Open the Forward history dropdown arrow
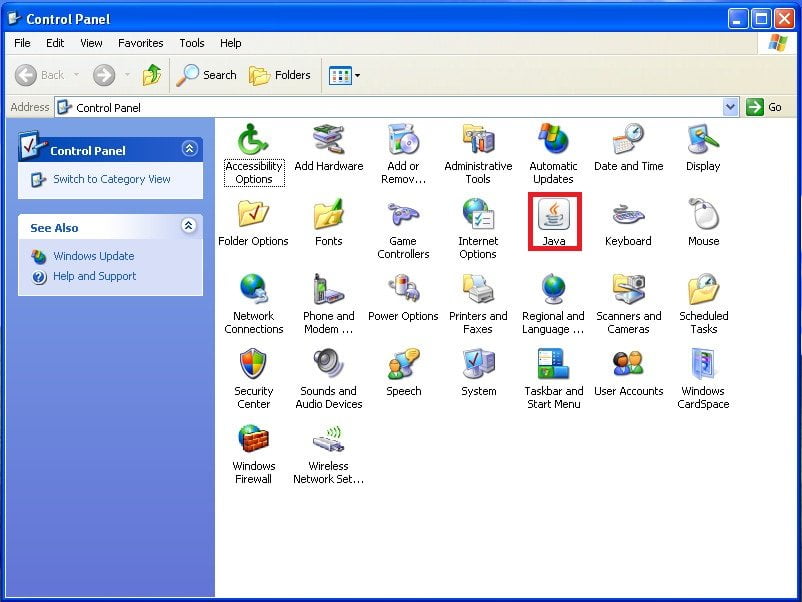This screenshot has width=802, height=602. click(127, 75)
